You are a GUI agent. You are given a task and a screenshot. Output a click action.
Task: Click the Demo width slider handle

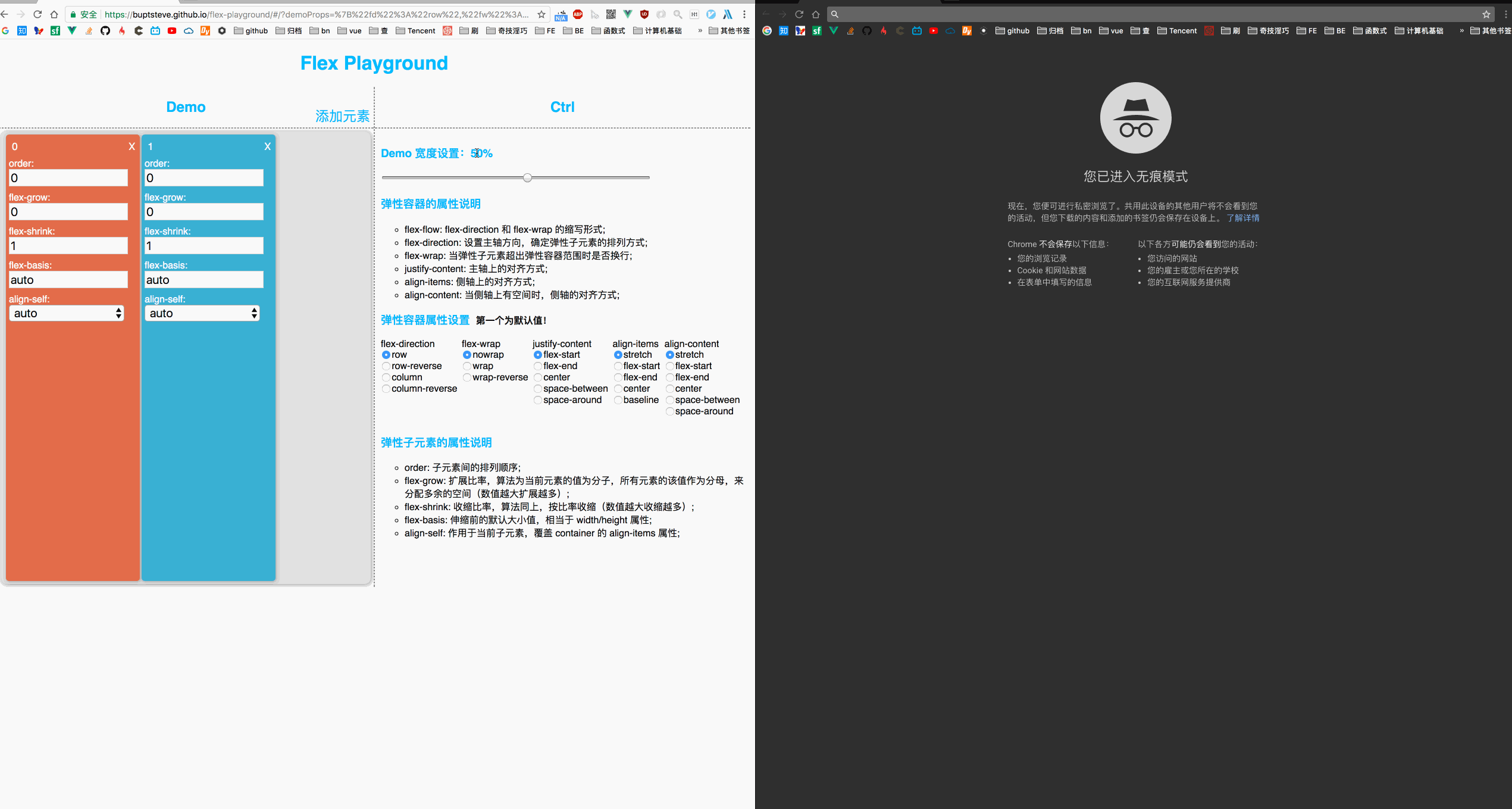click(527, 177)
